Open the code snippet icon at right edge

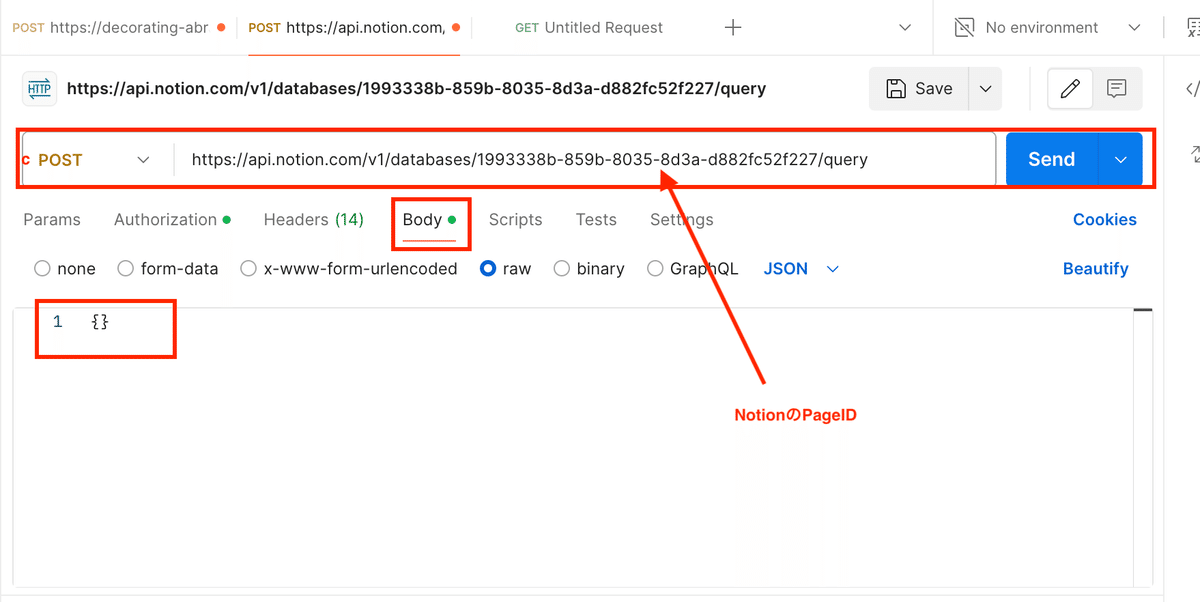1192,89
